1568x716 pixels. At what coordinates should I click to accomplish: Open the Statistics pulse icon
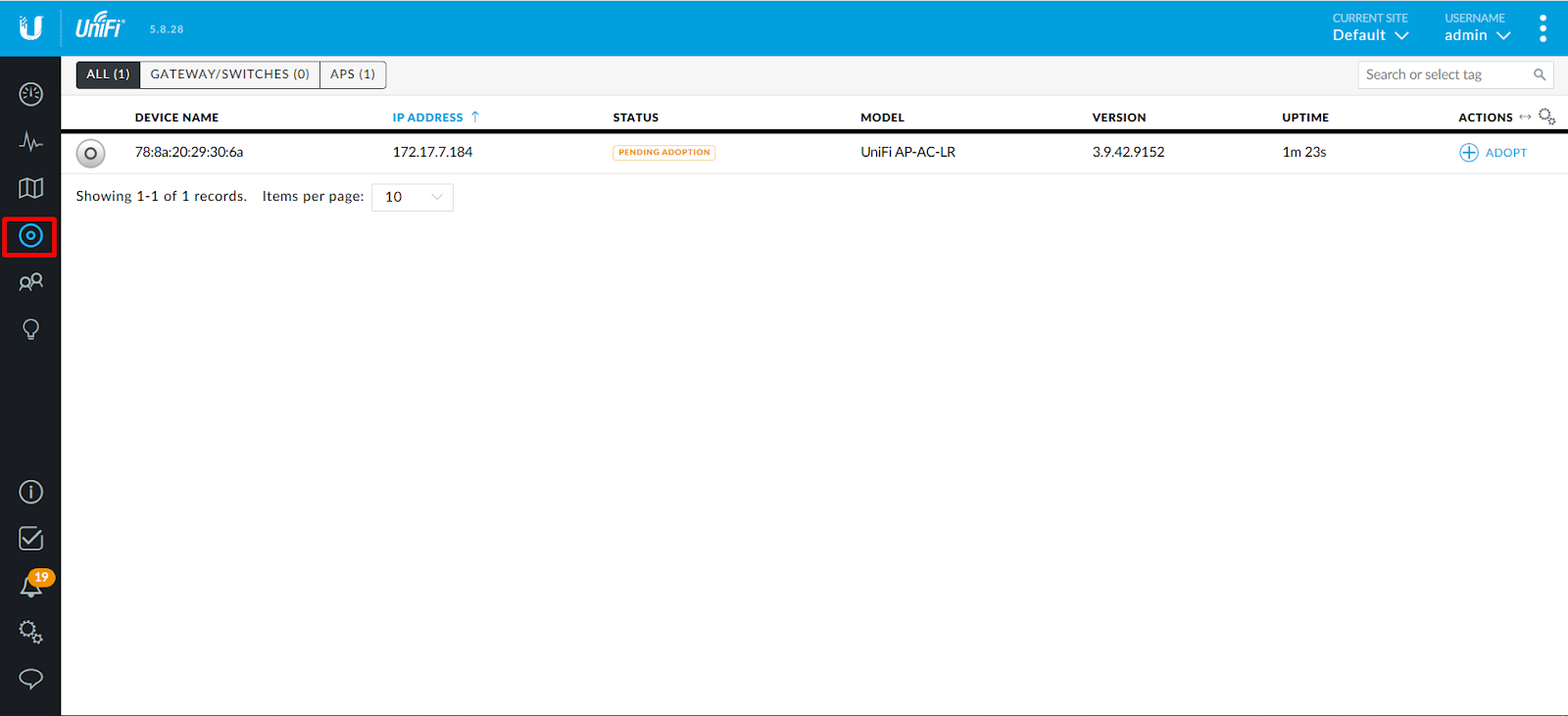30,142
